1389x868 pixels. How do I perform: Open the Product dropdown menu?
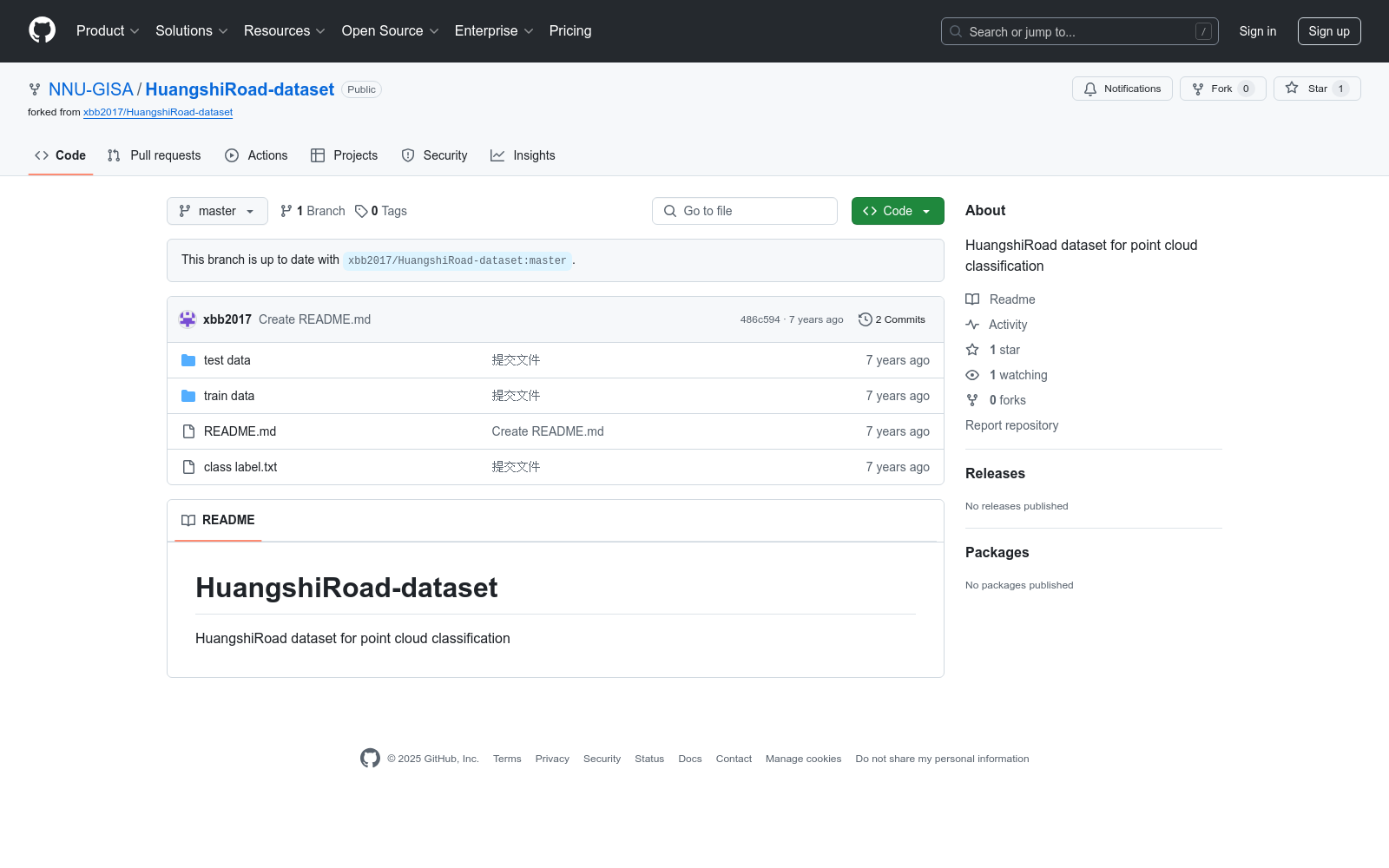click(108, 31)
